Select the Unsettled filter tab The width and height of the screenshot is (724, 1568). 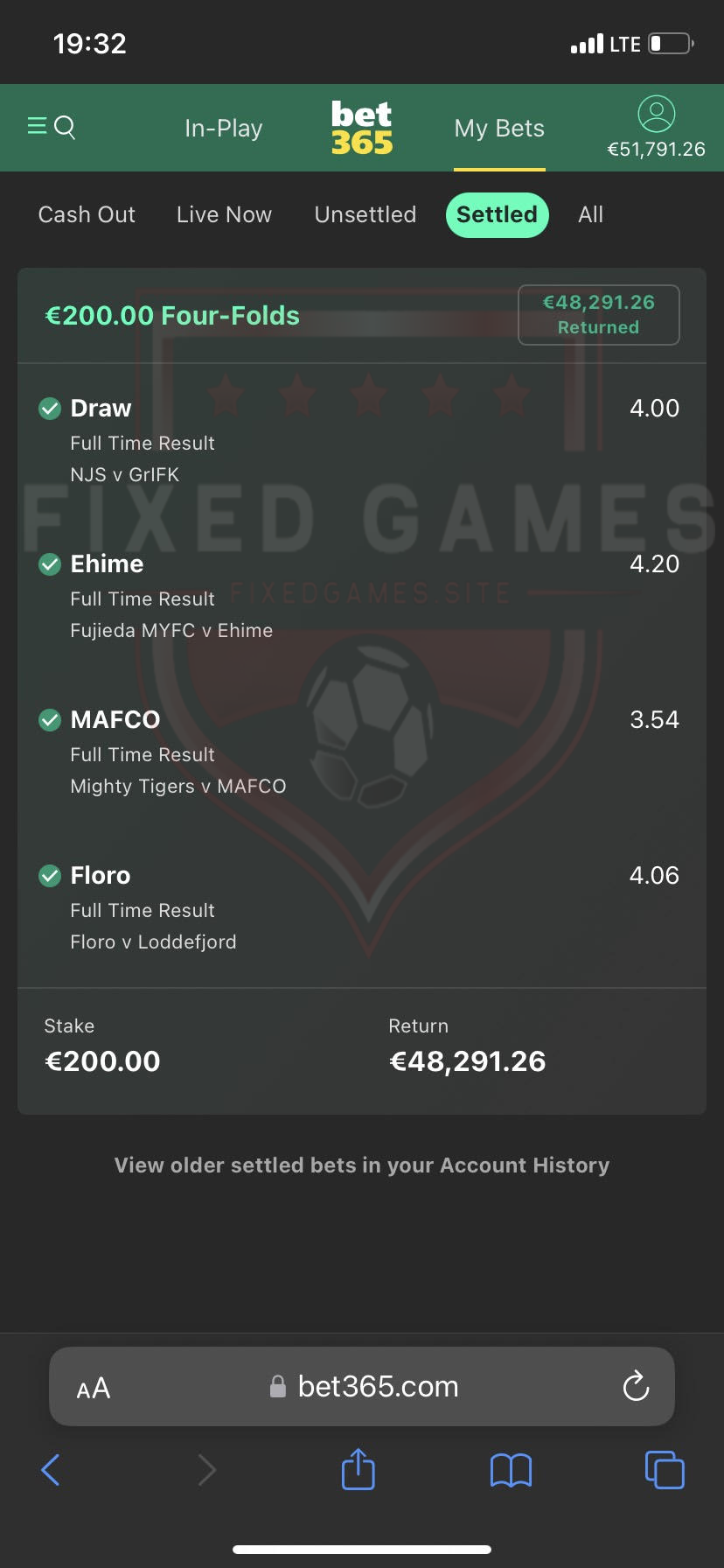click(365, 214)
